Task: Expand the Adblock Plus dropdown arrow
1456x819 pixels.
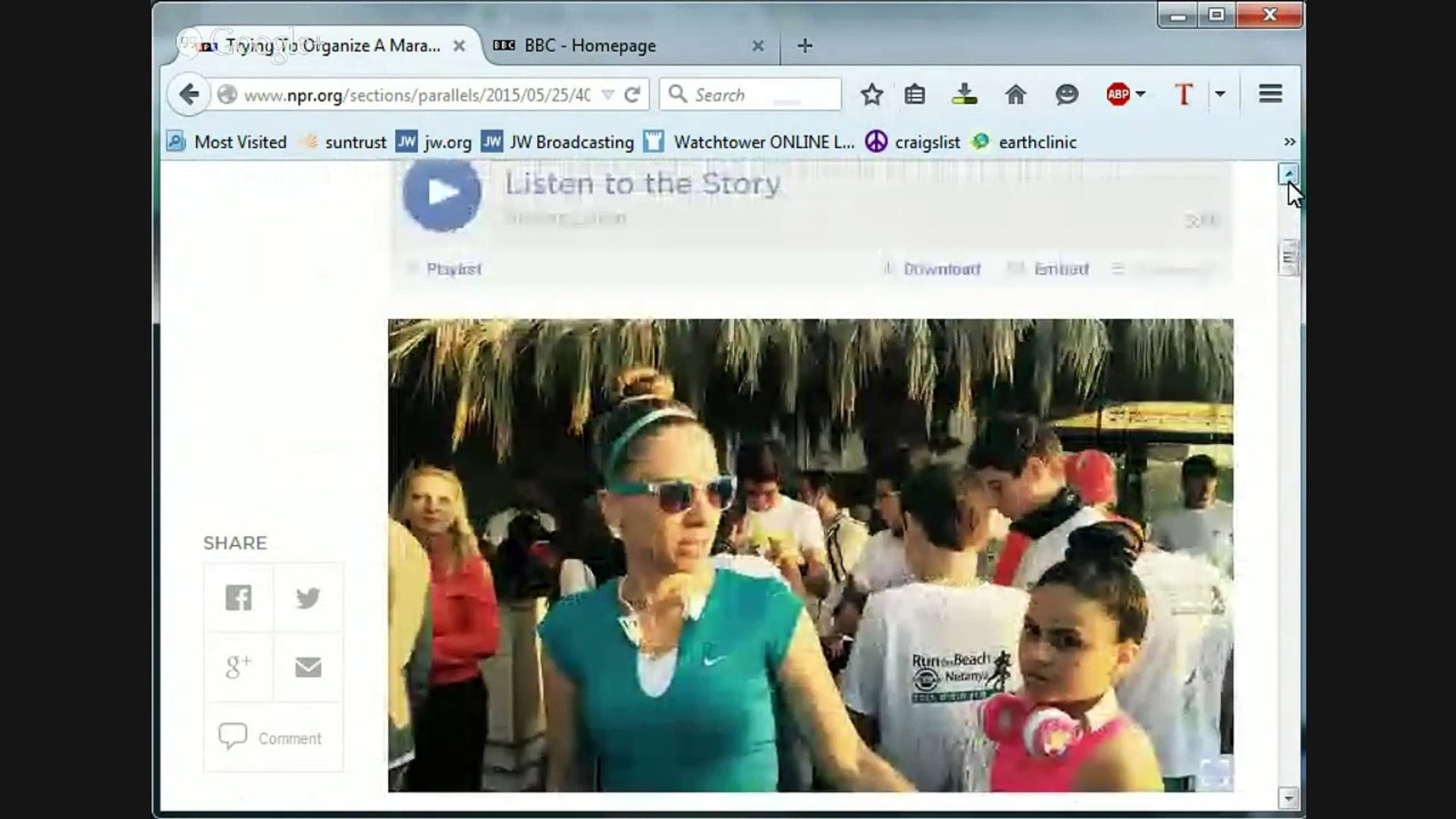Action: 1141,95
